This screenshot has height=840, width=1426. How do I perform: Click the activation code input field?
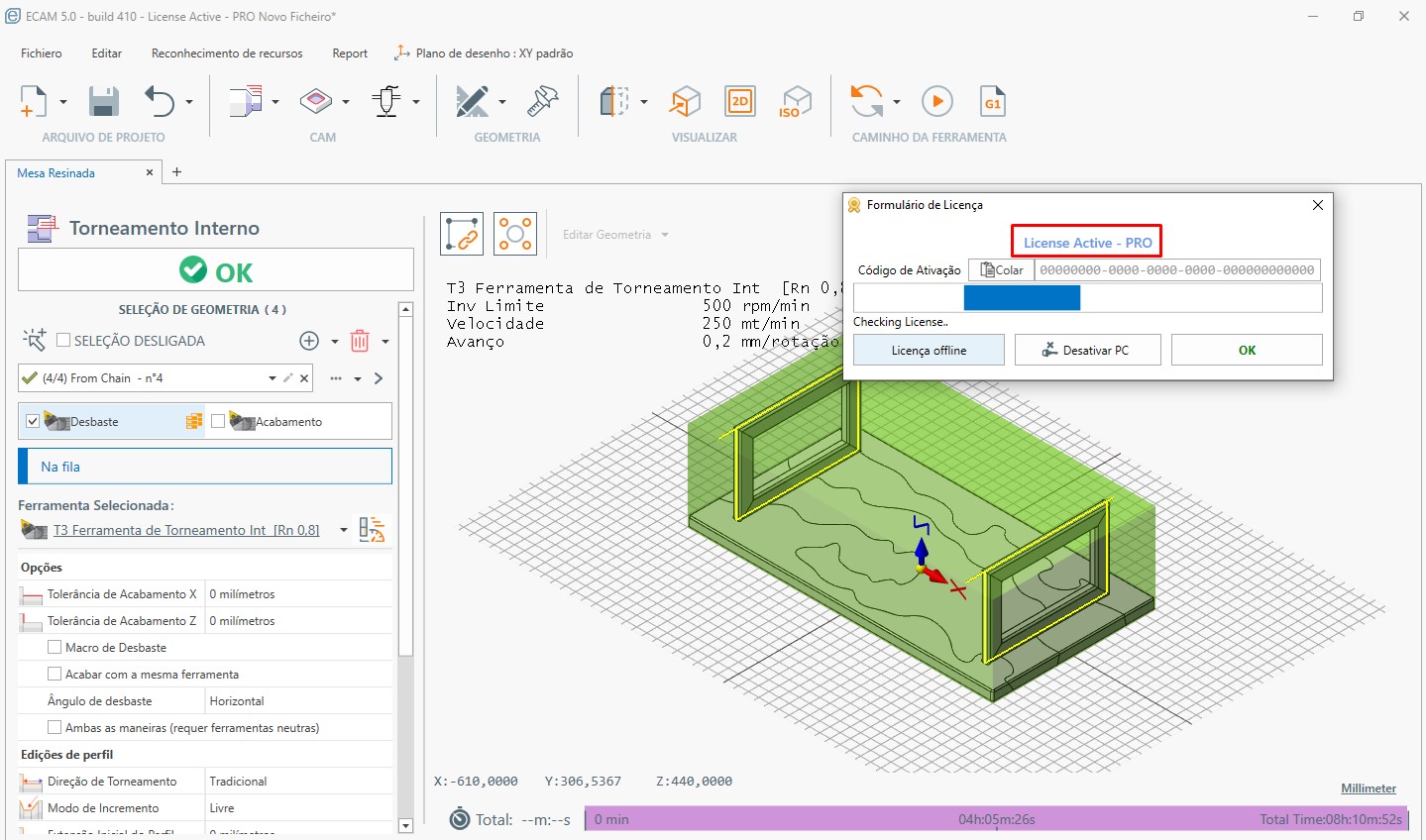(1177, 269)
